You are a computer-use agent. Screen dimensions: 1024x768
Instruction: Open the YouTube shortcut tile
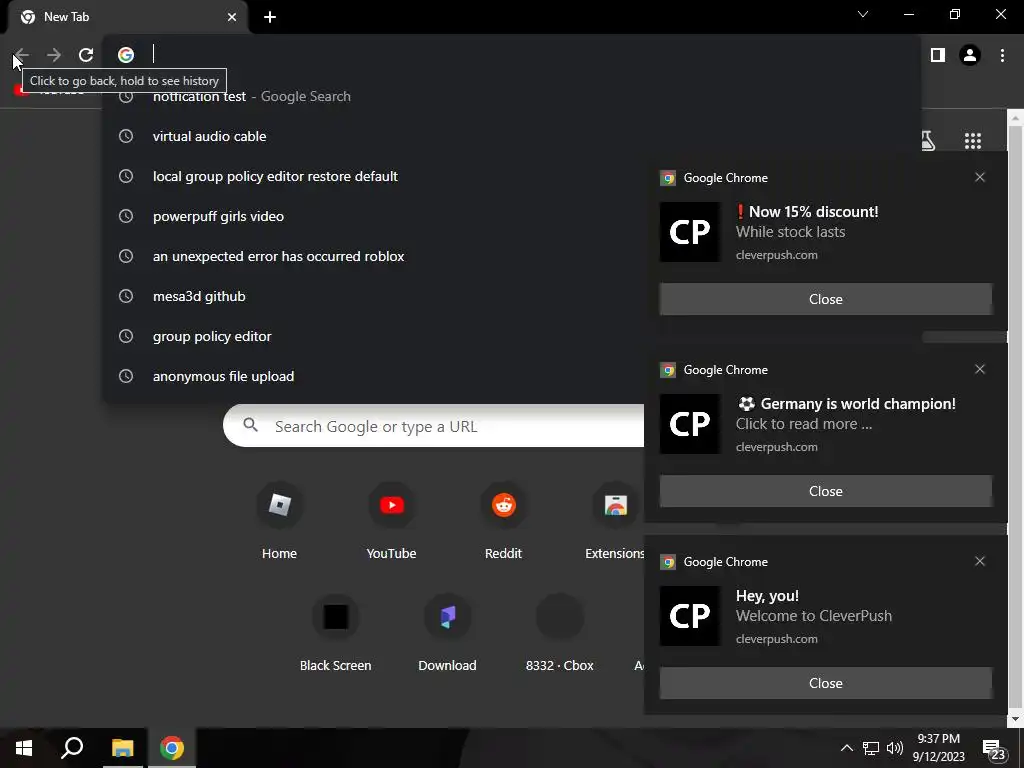(x=392, y=521)
